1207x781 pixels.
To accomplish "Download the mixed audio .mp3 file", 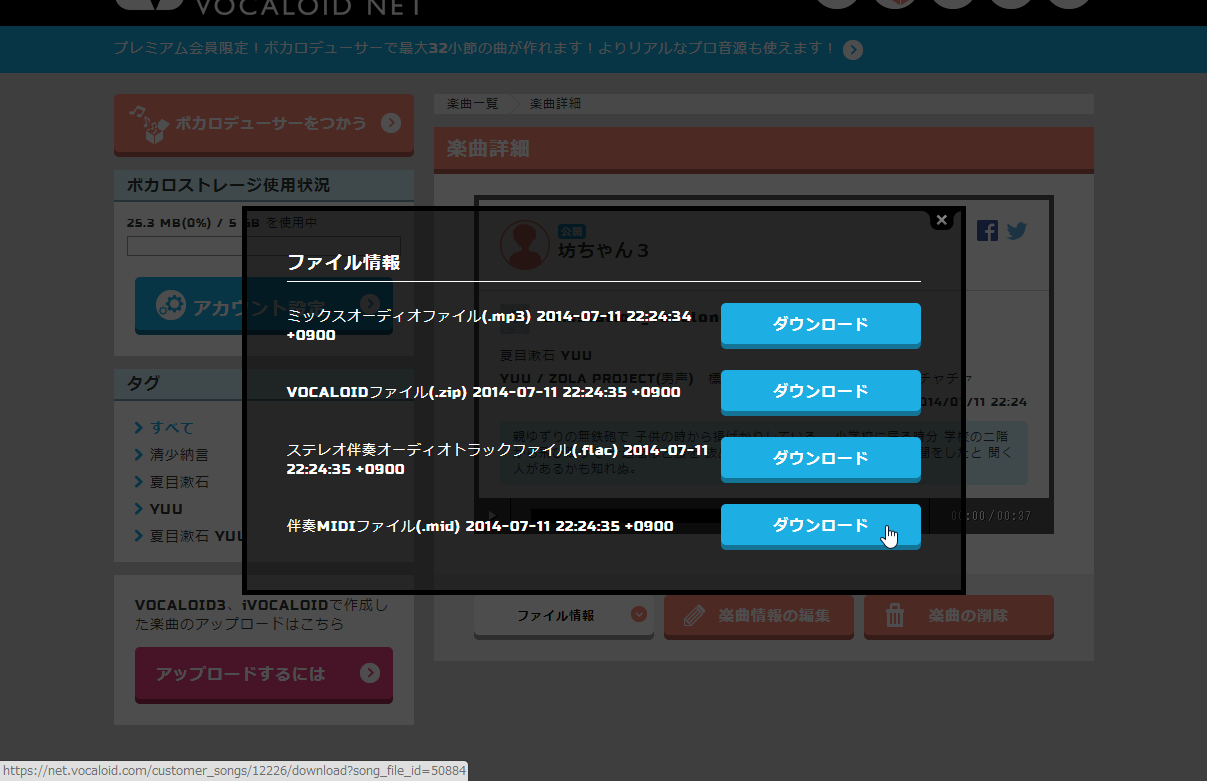I will (820, 325).
